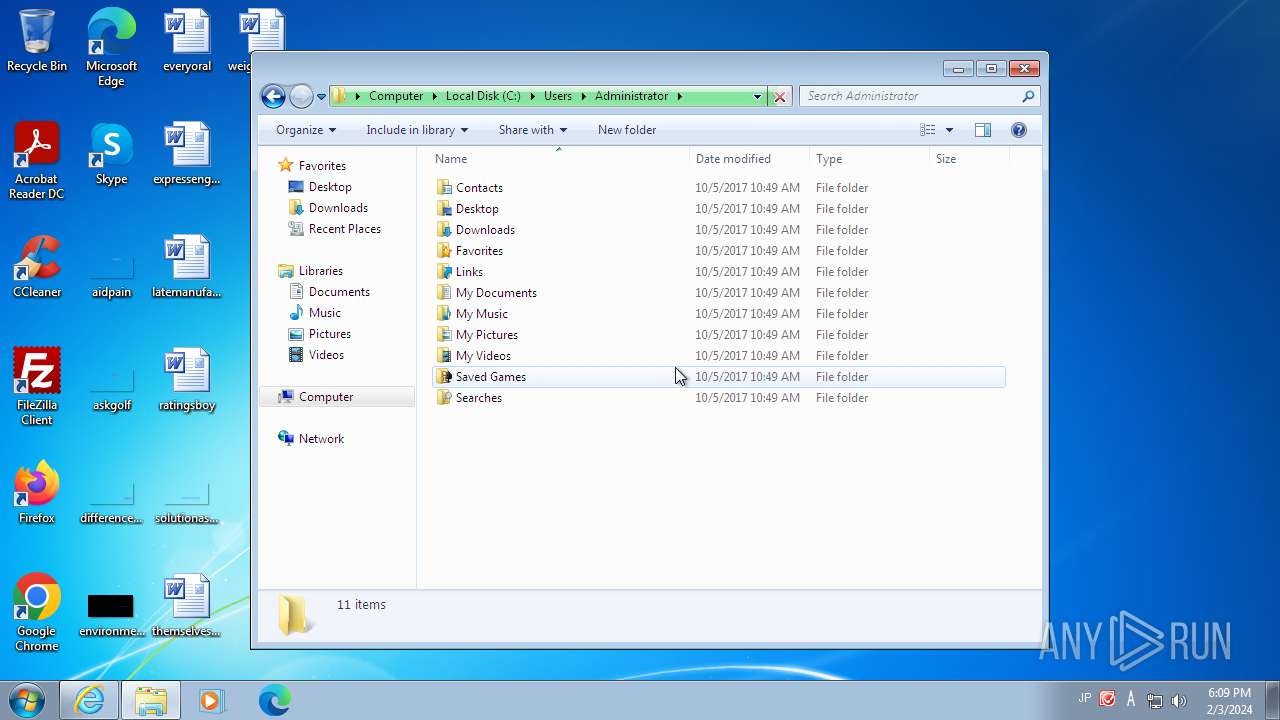Open the Organize menu
Image resolution: width=1280 pixels, height=720 pixels.
pyautogui.click(x=306, y=130)
